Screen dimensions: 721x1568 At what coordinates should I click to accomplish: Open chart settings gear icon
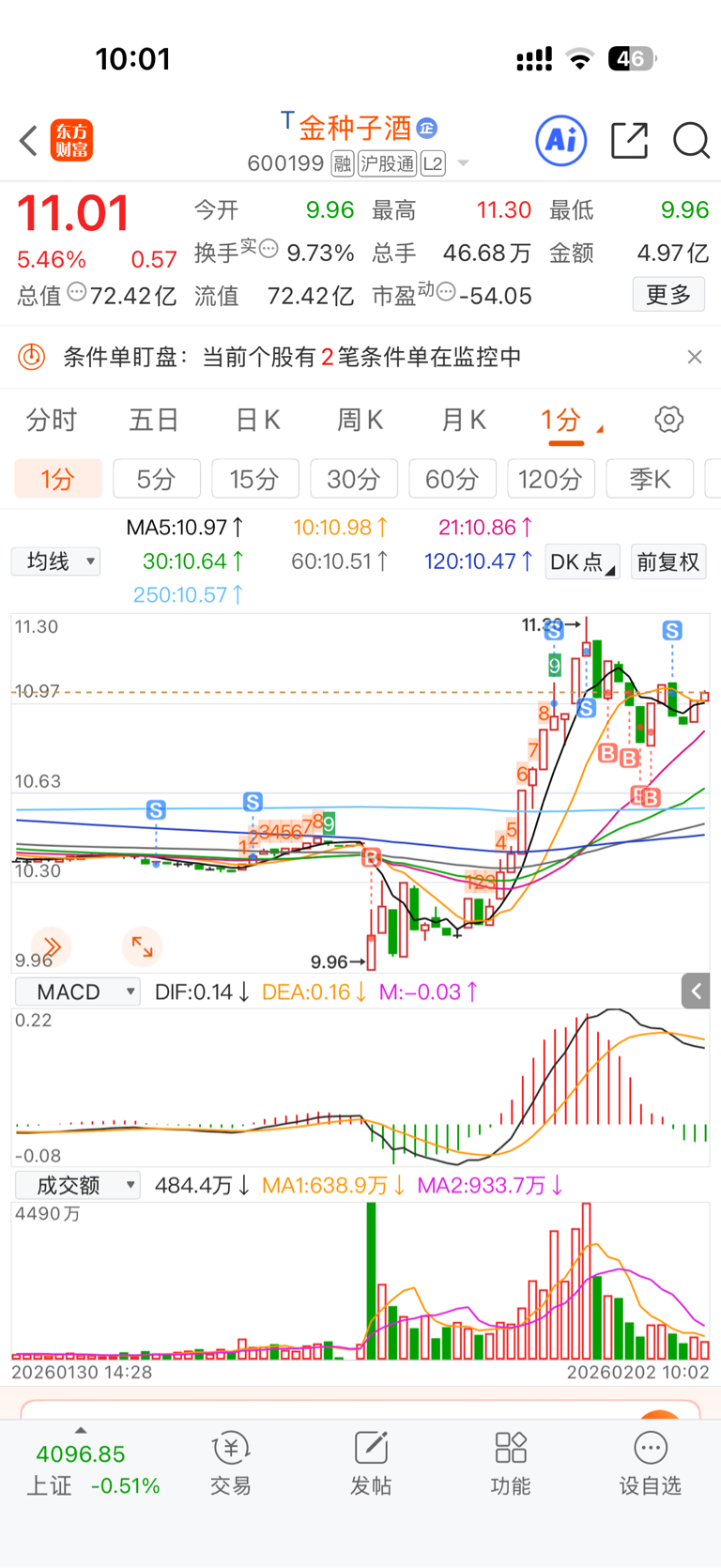click(668, 419)
